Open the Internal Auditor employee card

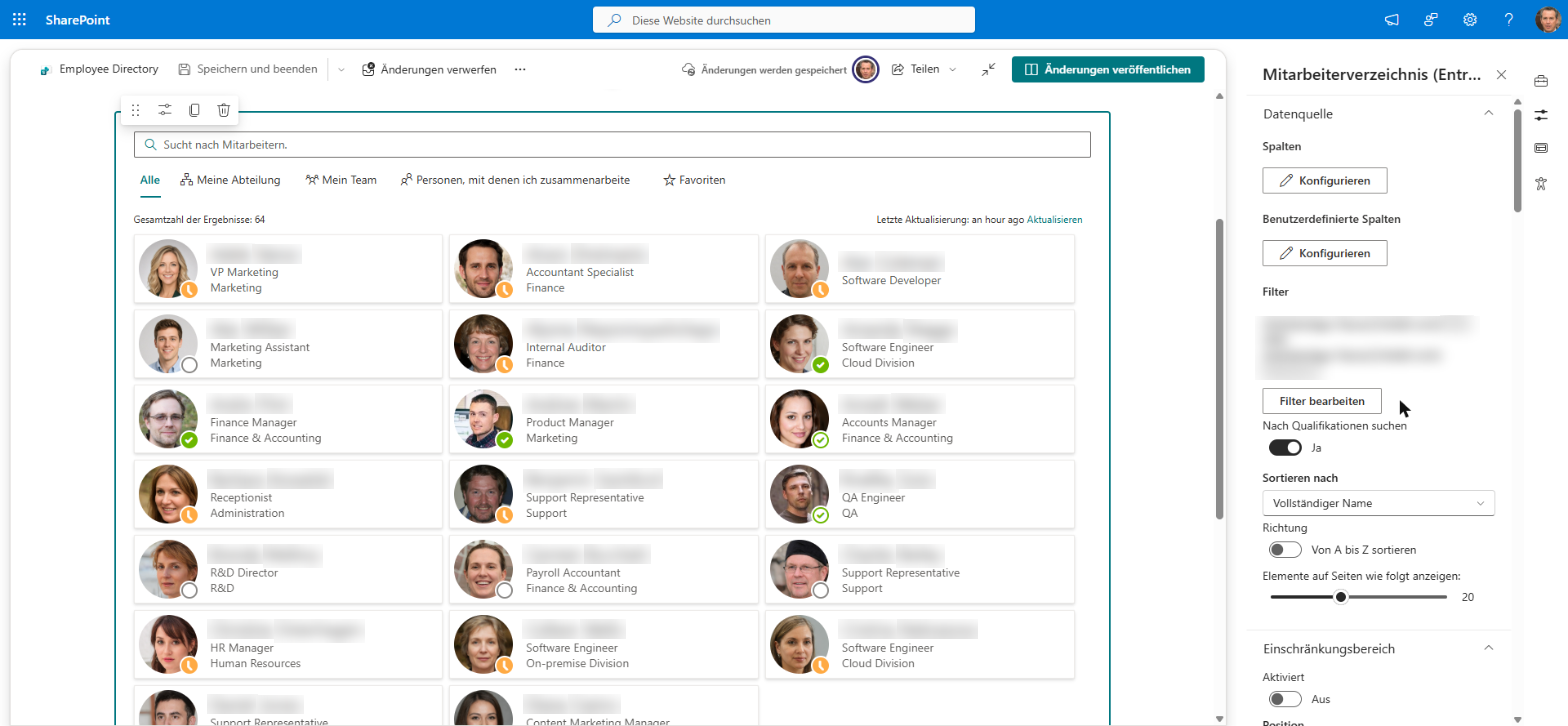tap(604, 344)
